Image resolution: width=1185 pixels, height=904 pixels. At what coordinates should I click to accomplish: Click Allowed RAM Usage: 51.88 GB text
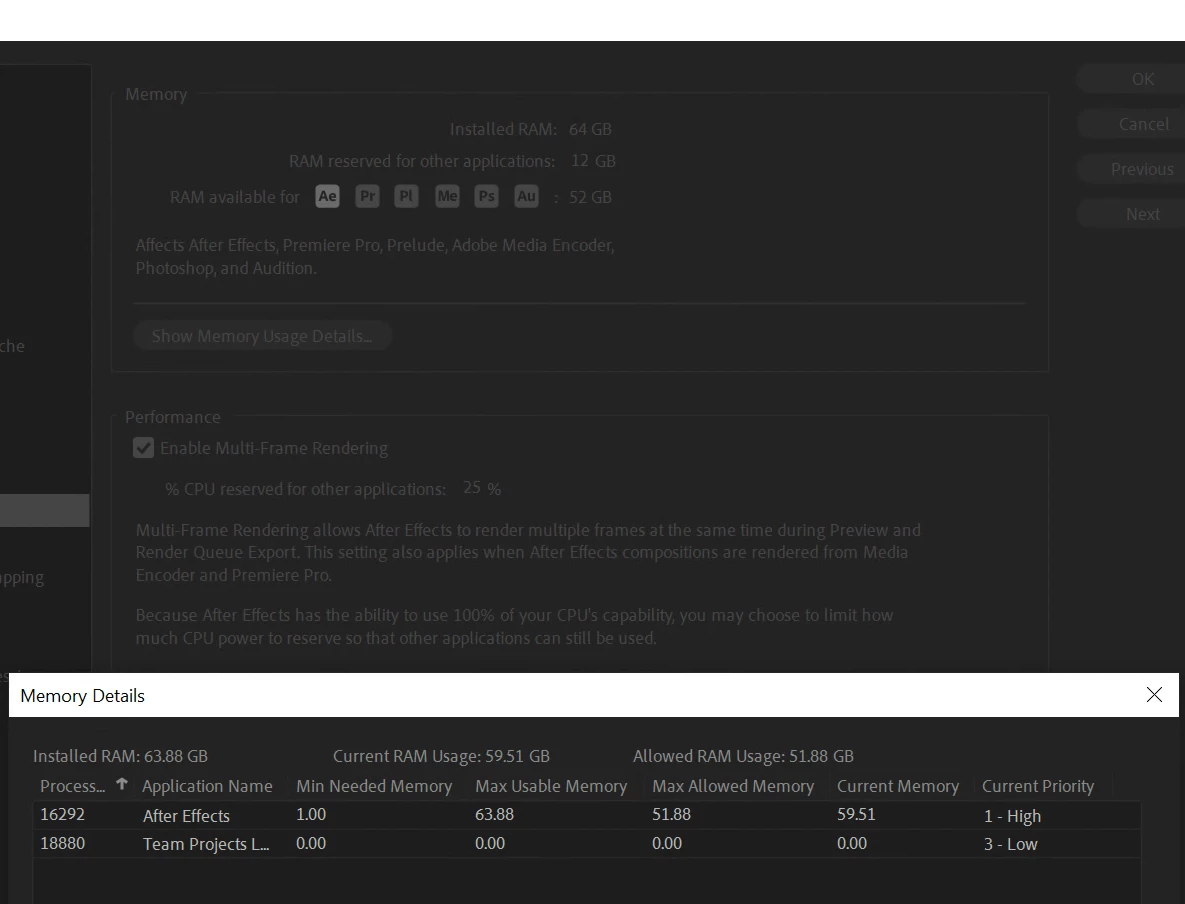point(743,756)
